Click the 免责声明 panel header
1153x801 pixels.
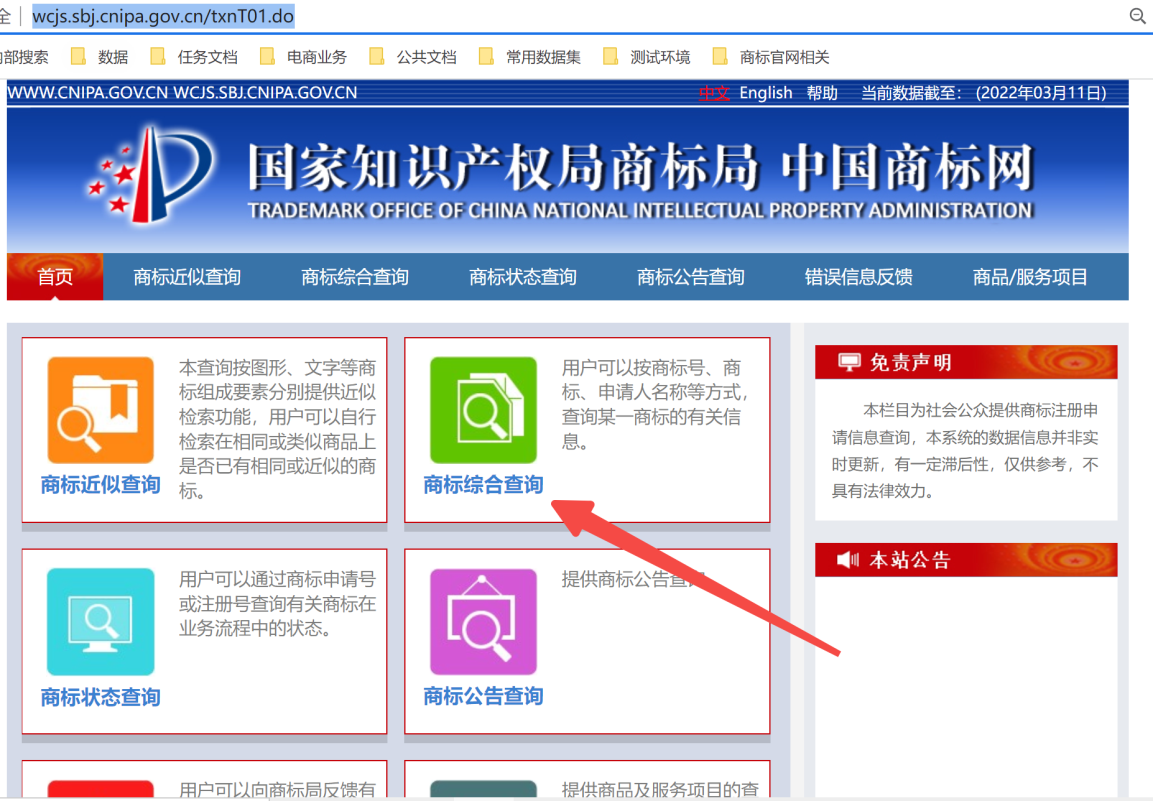coord(966,362)
